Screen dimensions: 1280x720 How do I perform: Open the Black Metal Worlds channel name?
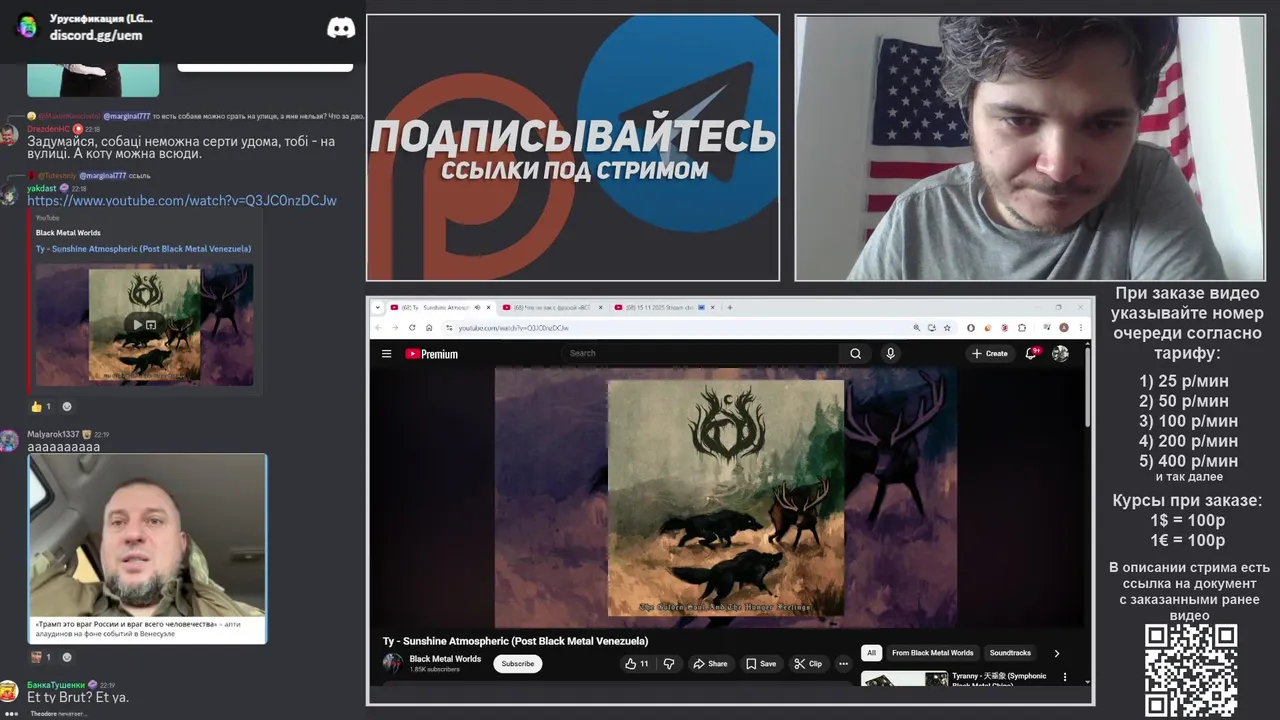point(445,658)
